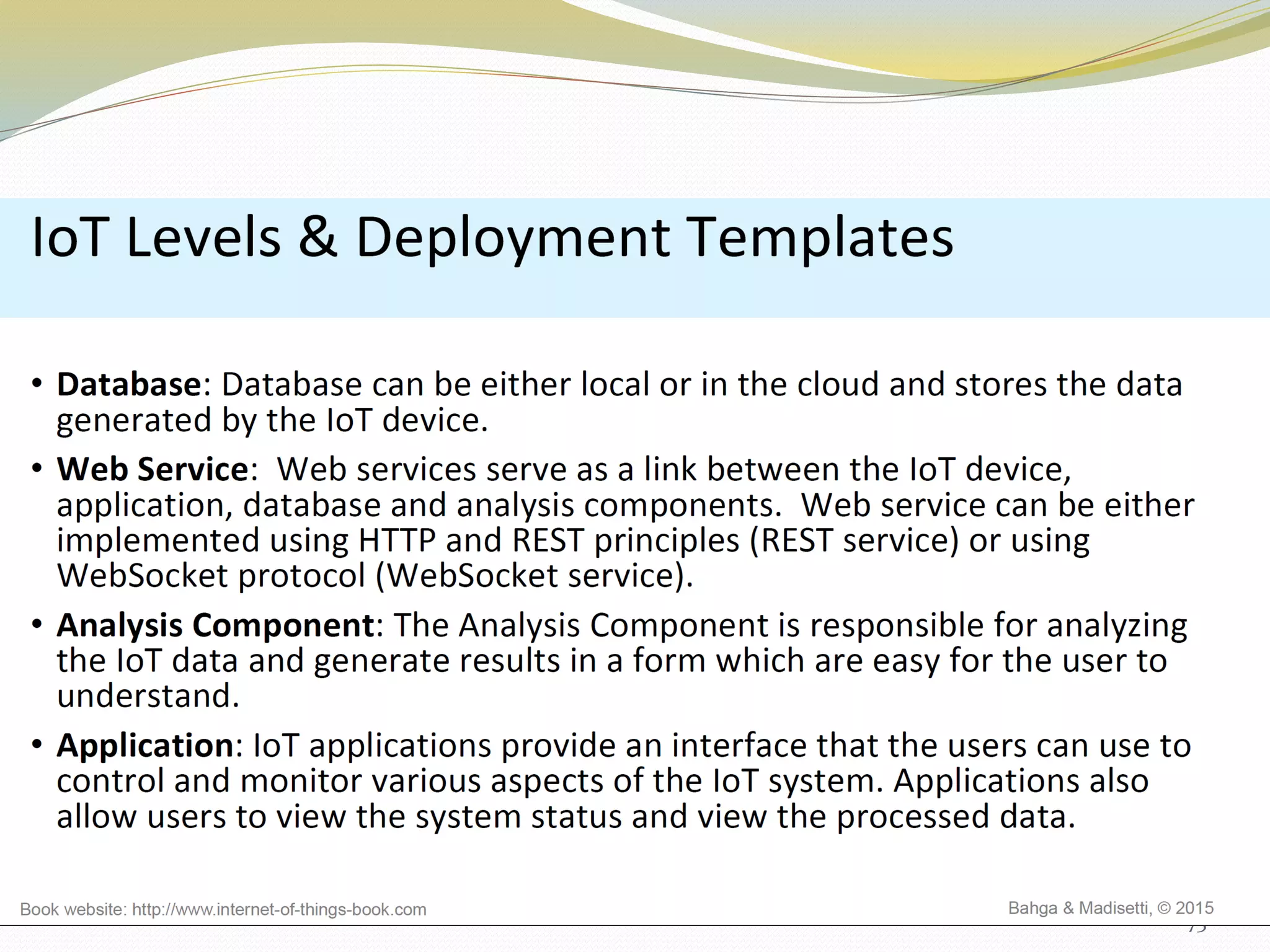Click the bold 'Web Service' heading
The width and height of the screenshot is (1270, 952).
tap(153, 469)
